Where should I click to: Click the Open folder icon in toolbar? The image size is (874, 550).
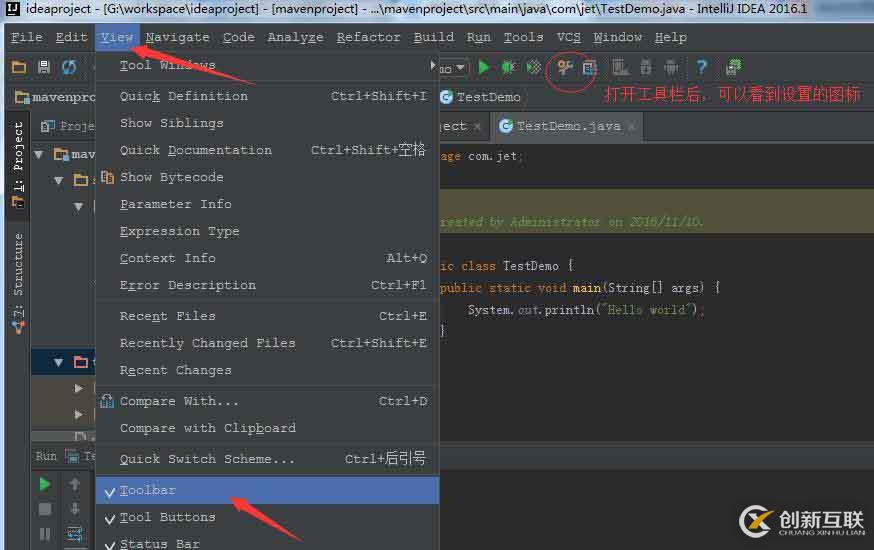19,67
